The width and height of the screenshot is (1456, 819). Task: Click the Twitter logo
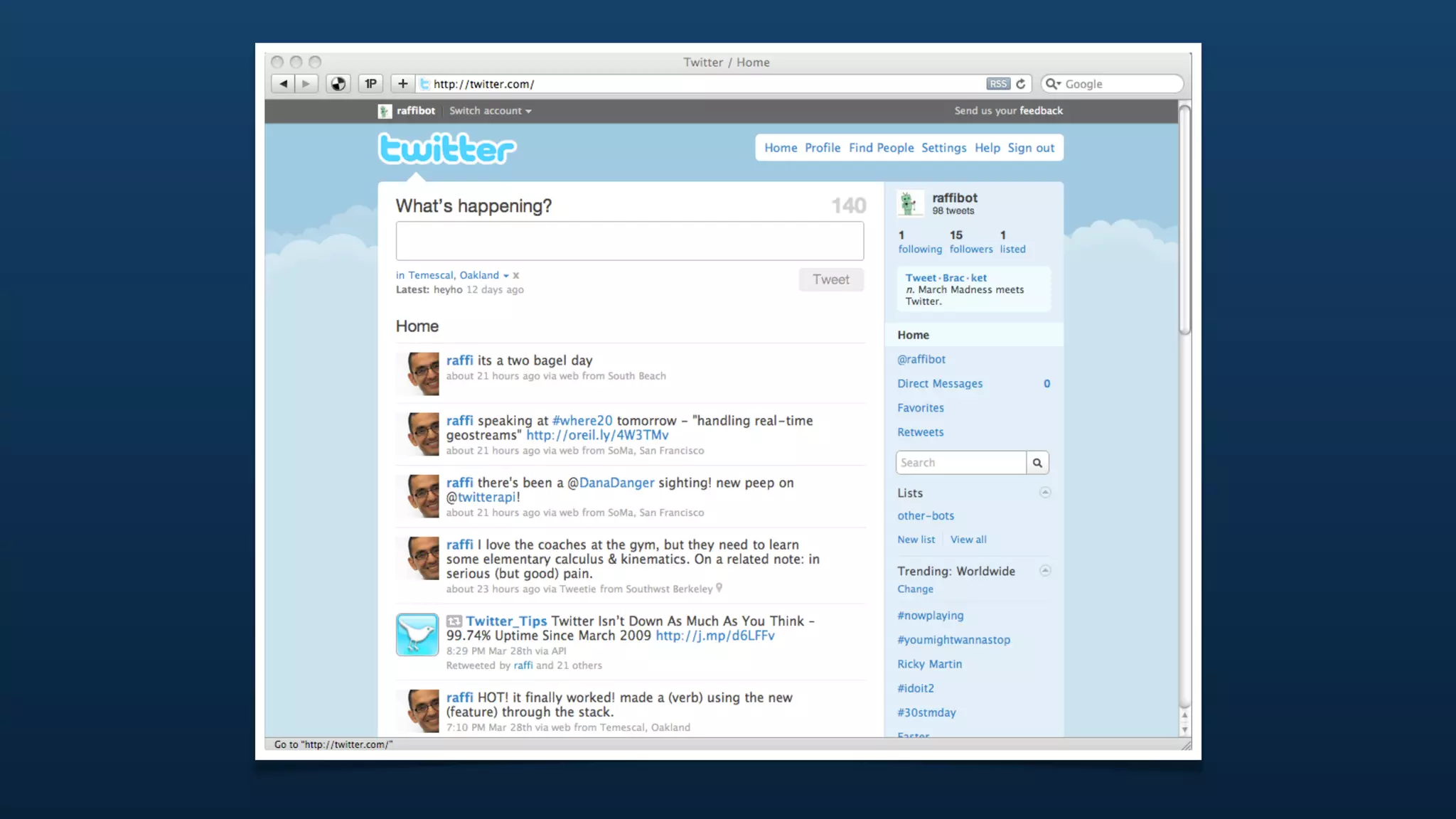pyautogui.click(x=446, y=149)
